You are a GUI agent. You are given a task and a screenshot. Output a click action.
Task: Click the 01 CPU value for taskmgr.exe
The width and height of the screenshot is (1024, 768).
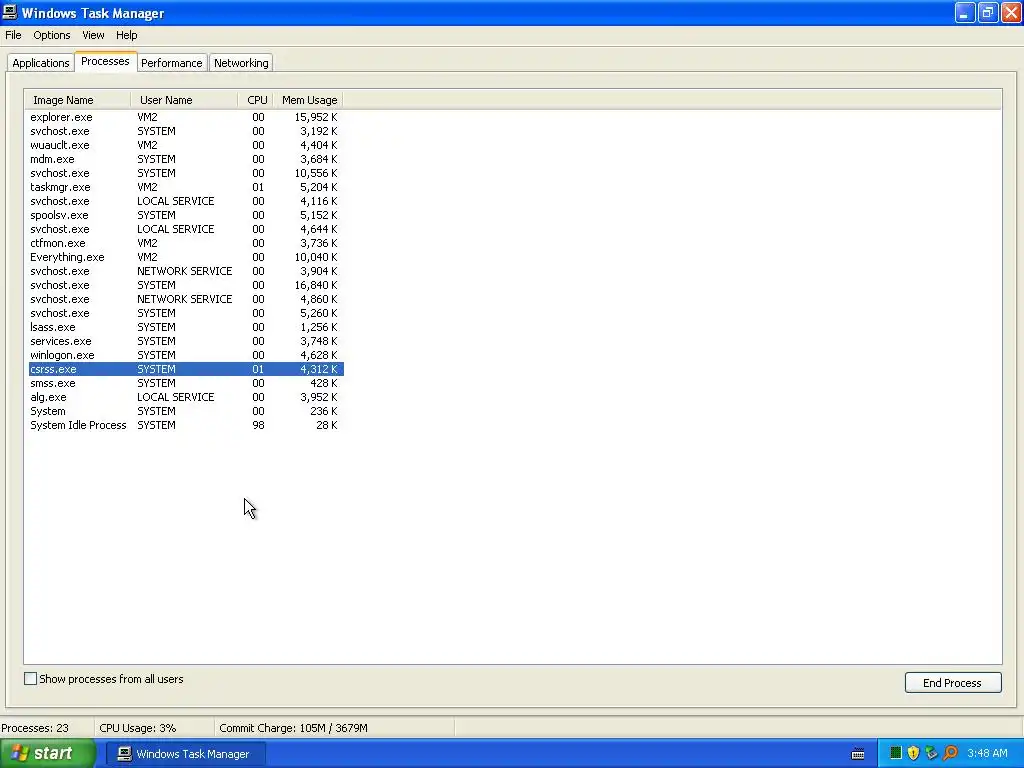pyautogui.click(x=259, y=187)
